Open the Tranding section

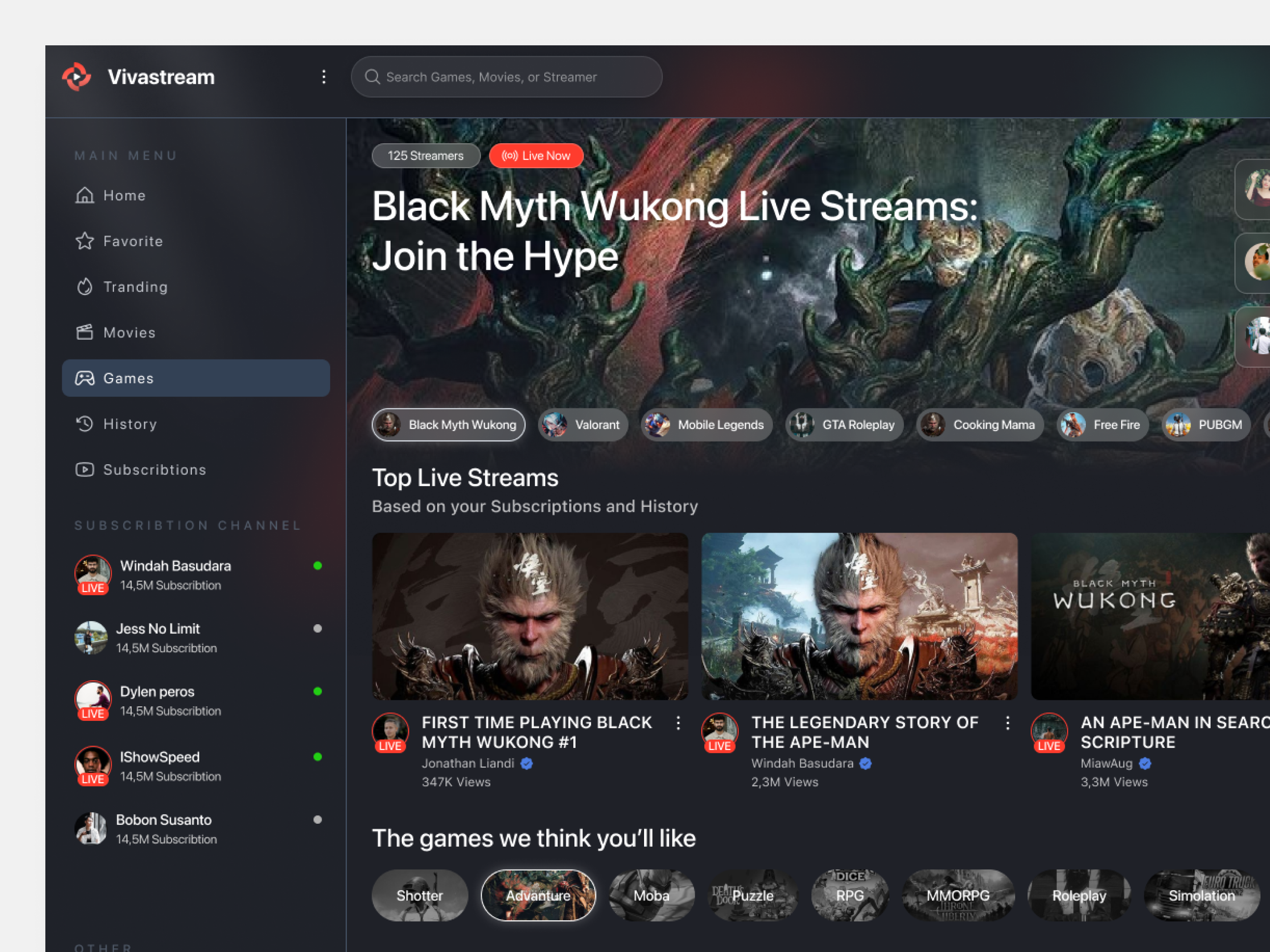click(135, 287)
